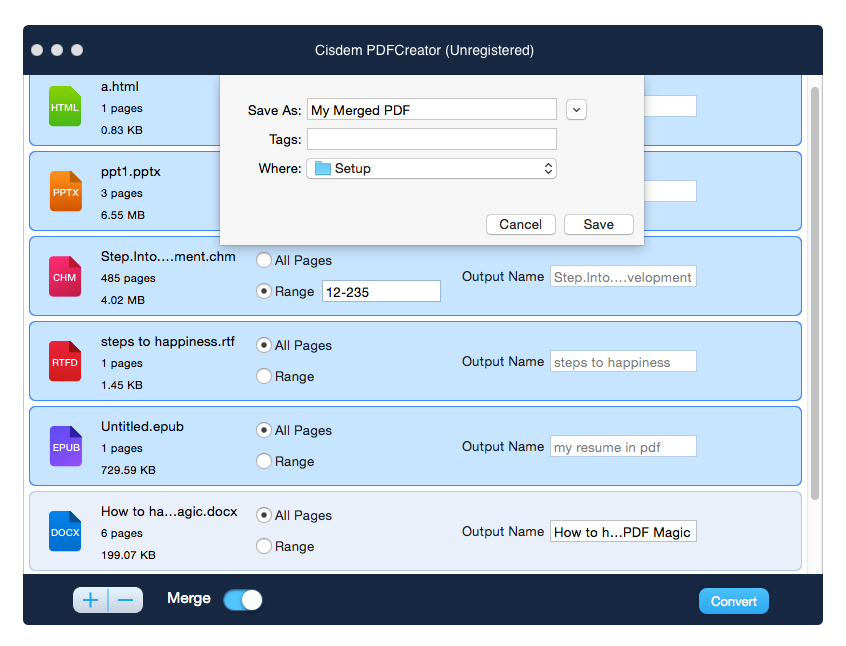Click the PPTX icon for ppt1.pptx
This screenshot has width=846, height=646.
64,191
